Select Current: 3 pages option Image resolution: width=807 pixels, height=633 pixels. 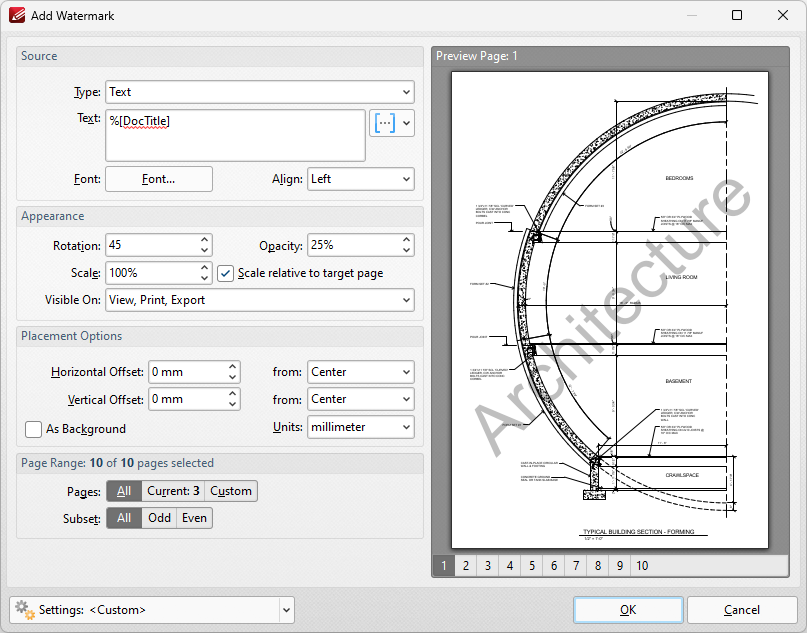[173, 491]
